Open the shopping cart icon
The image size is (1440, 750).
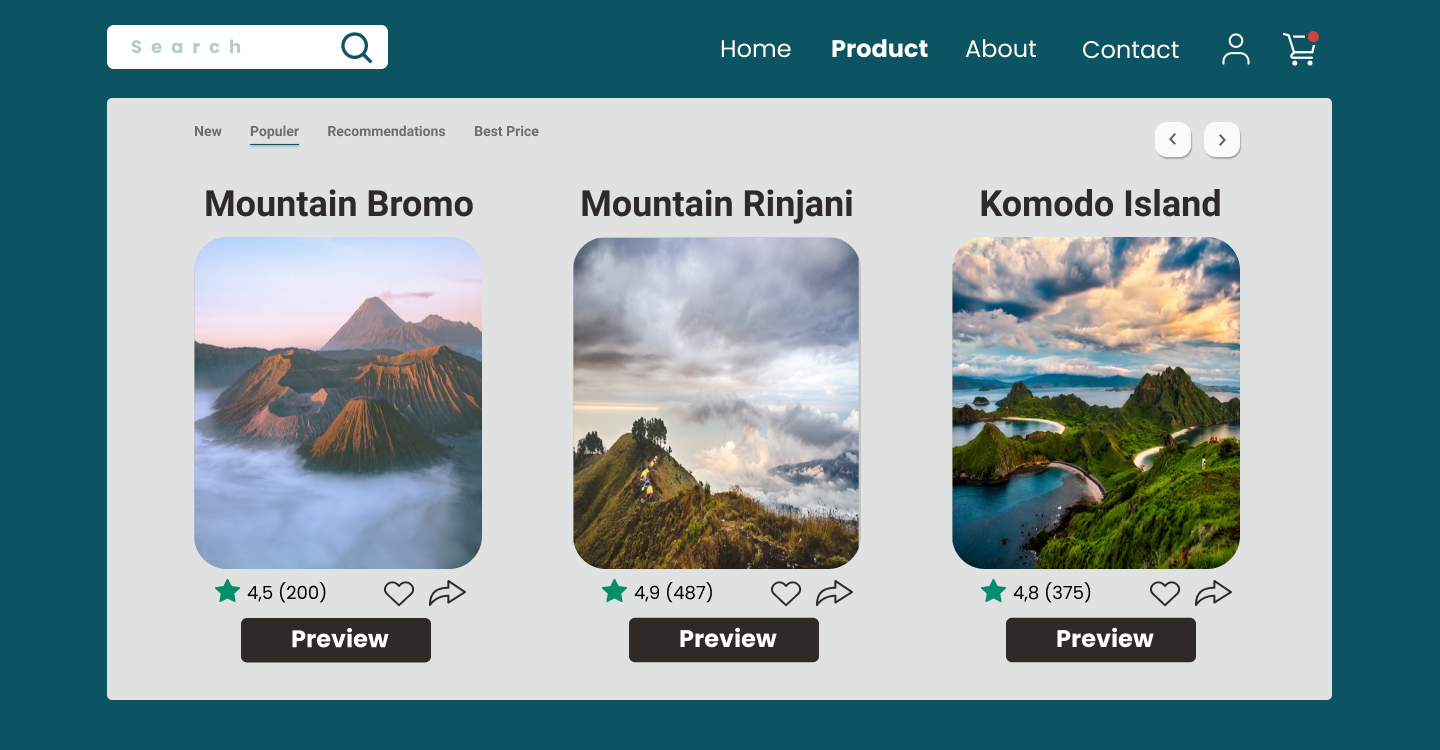point(1300,49)
